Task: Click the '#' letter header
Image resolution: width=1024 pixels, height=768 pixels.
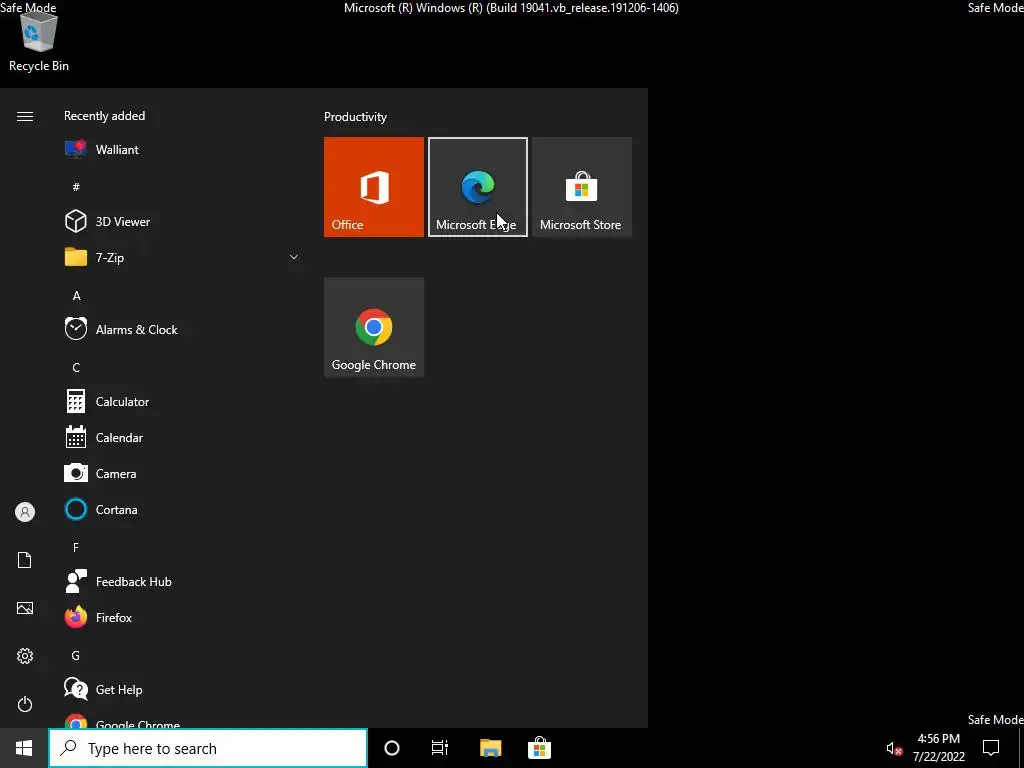Action: (76, 187)
